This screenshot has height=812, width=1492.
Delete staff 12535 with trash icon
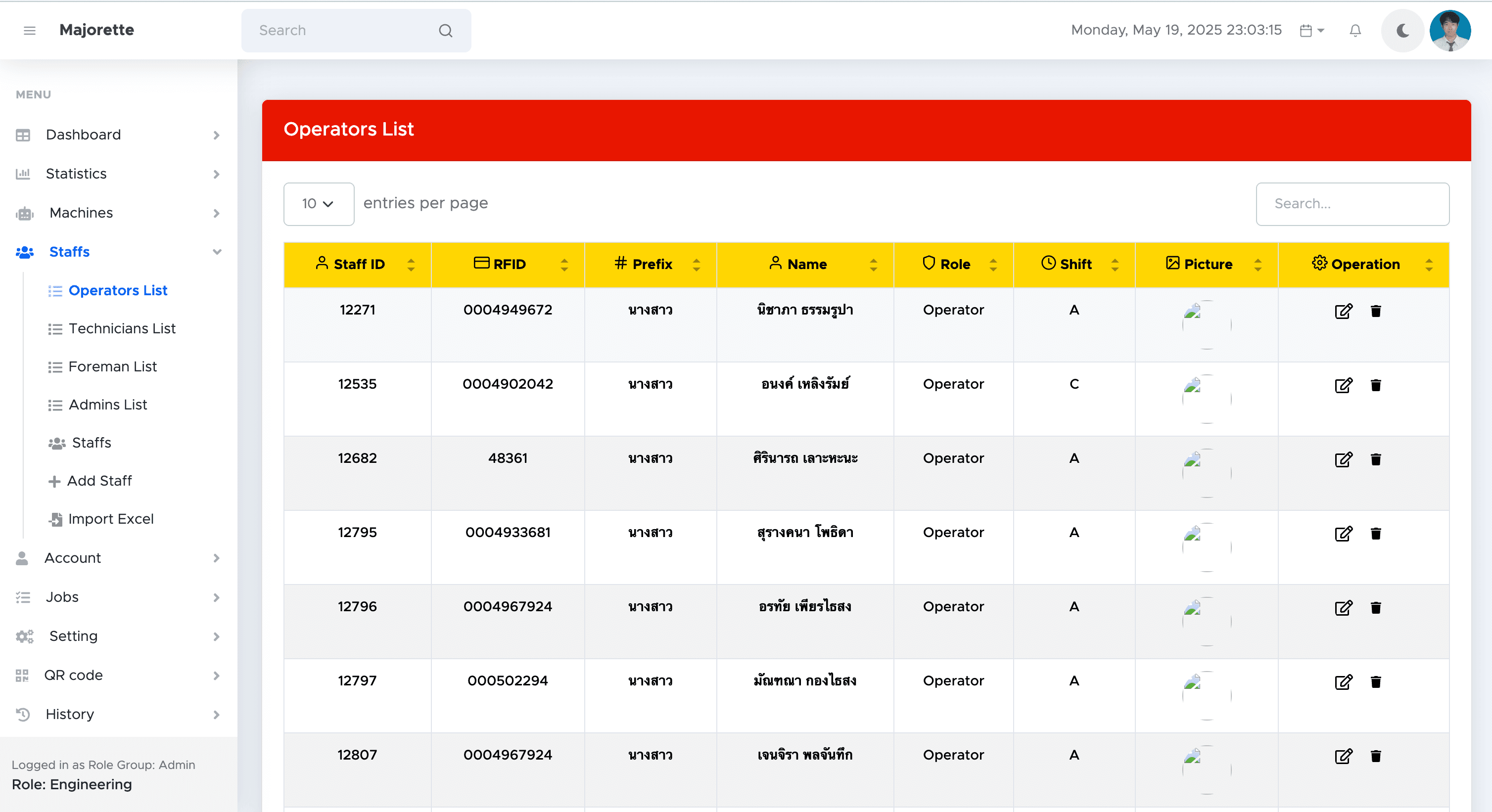pos(1376,385)
